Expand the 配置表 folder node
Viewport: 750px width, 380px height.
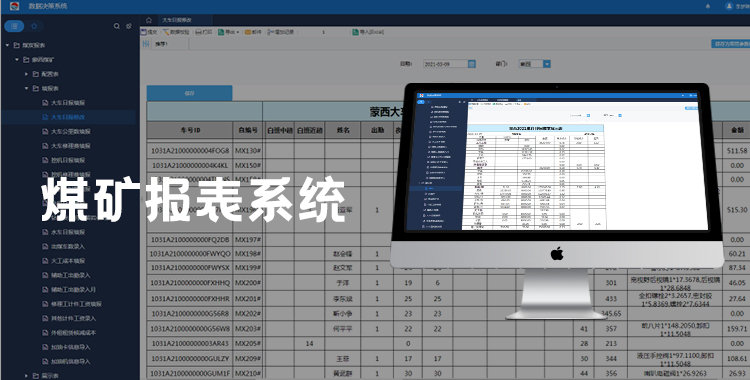pyautogui.click(x=27, y=74)
